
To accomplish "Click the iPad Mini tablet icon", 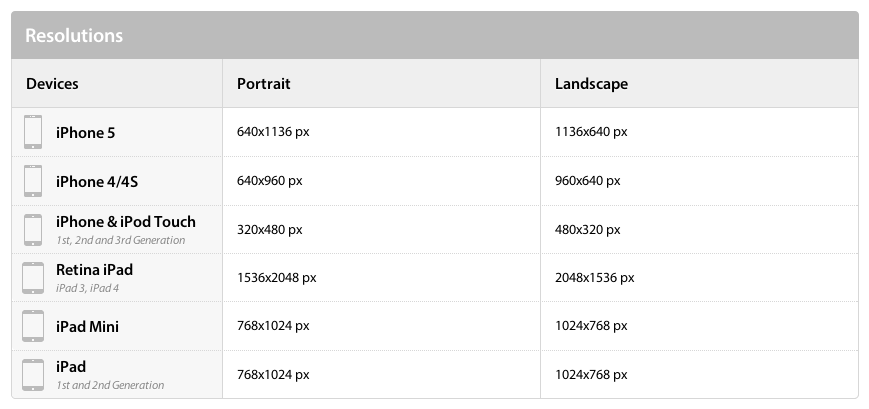I will point(33,326).
